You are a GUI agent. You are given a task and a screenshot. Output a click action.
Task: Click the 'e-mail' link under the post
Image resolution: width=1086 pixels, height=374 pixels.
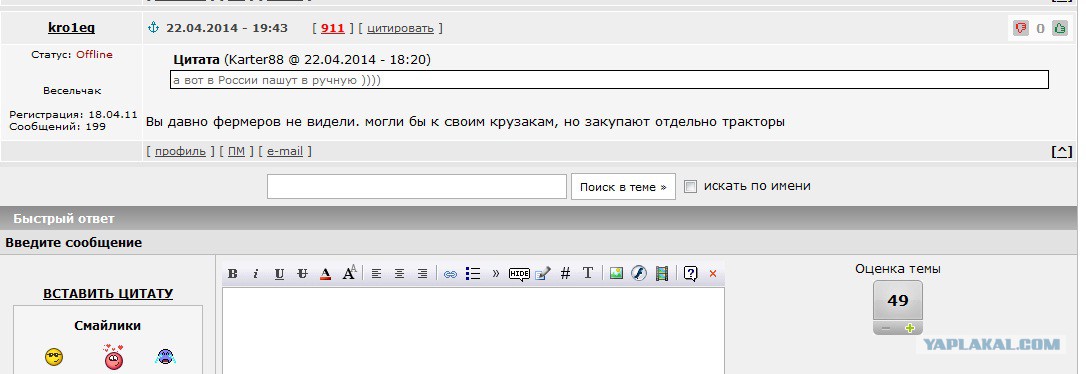point(285,151)
